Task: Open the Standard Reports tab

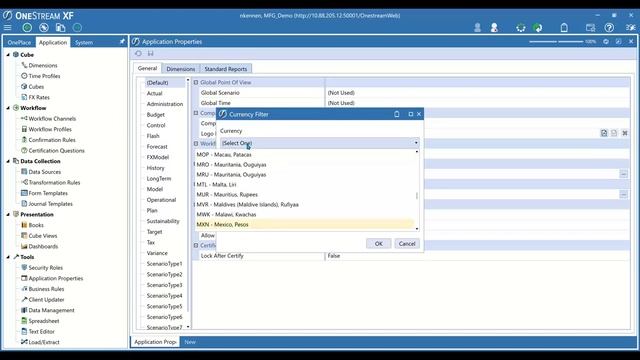Action: click(226, 69)
